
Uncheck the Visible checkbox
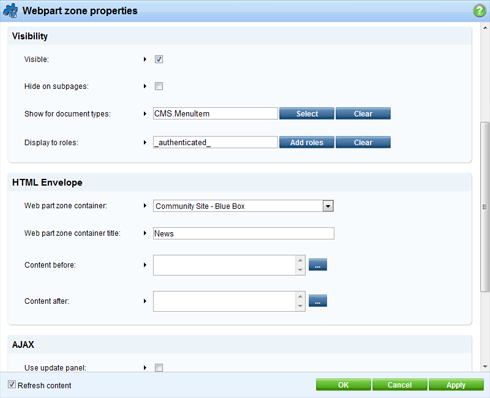[x=159, y=59]
